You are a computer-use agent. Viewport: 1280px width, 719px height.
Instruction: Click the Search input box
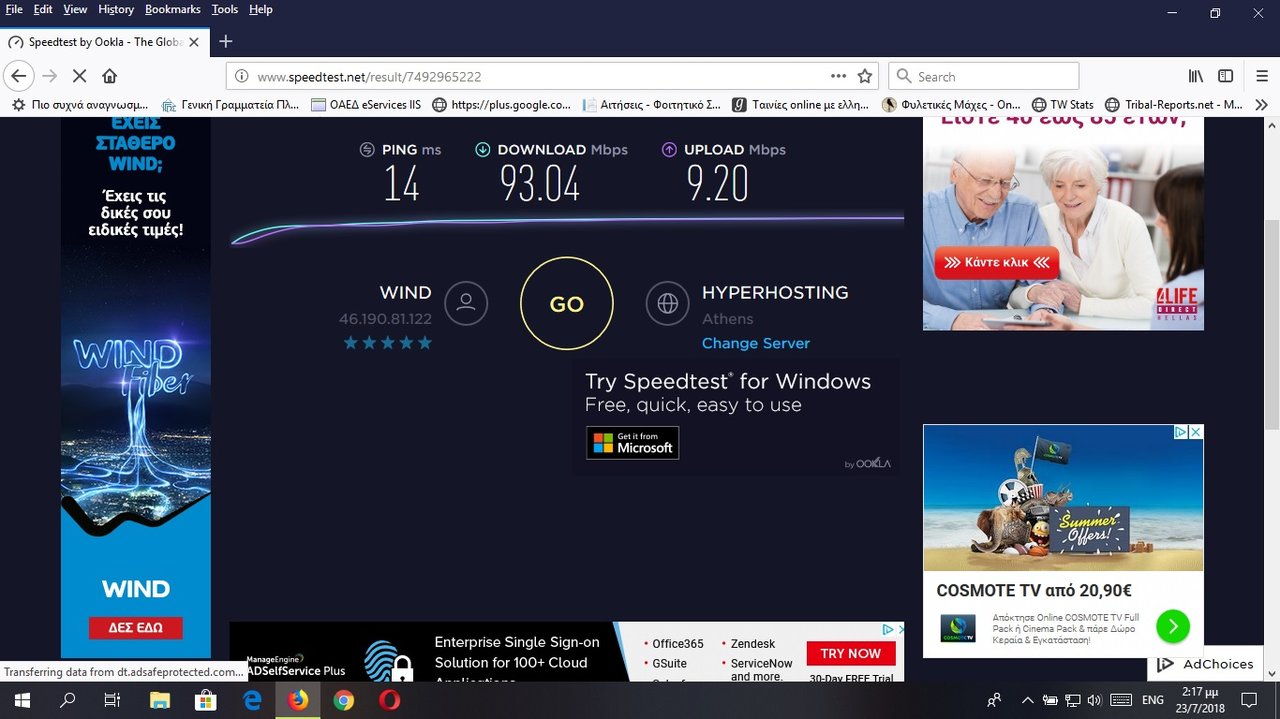click(x=984, y=76)
